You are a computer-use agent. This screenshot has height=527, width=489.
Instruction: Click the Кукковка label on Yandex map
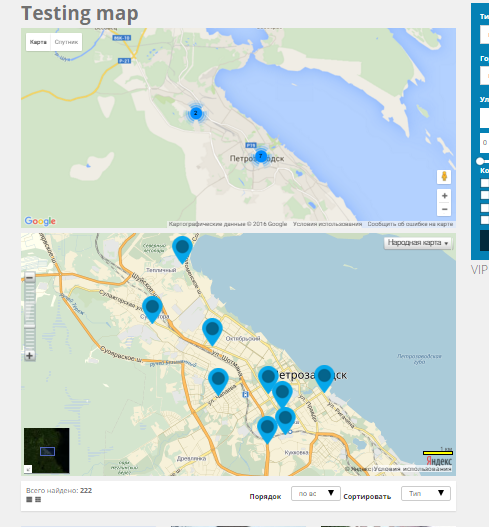coord(296,452)
